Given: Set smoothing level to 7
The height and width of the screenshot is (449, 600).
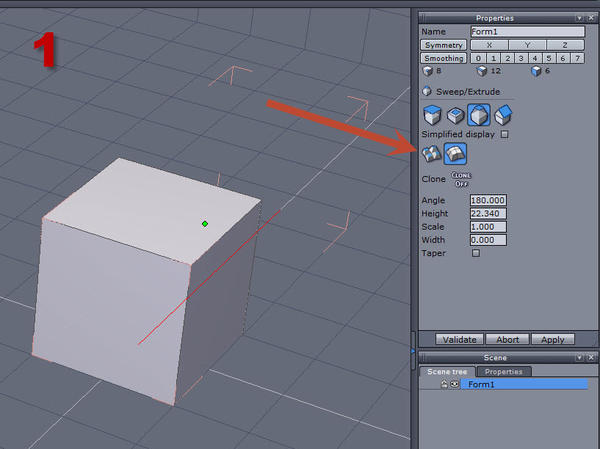Looking at the screenshot, I should pyautogui.click(x=577, y=58).
